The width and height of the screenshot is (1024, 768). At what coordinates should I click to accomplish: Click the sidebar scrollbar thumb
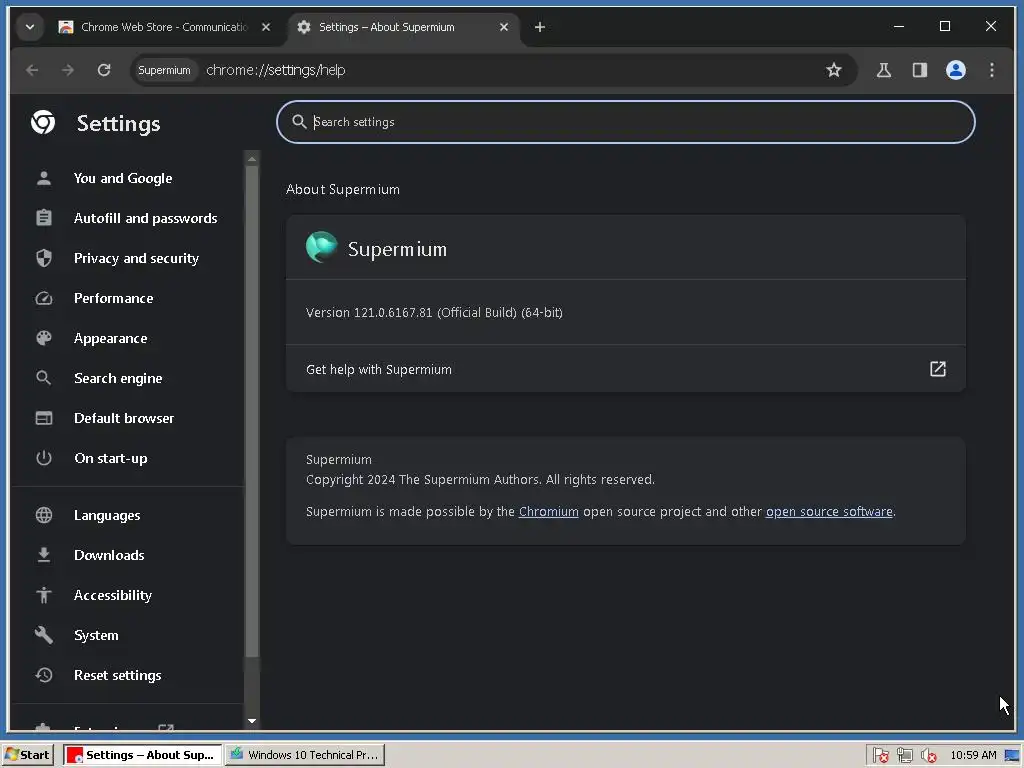point(251,411)
